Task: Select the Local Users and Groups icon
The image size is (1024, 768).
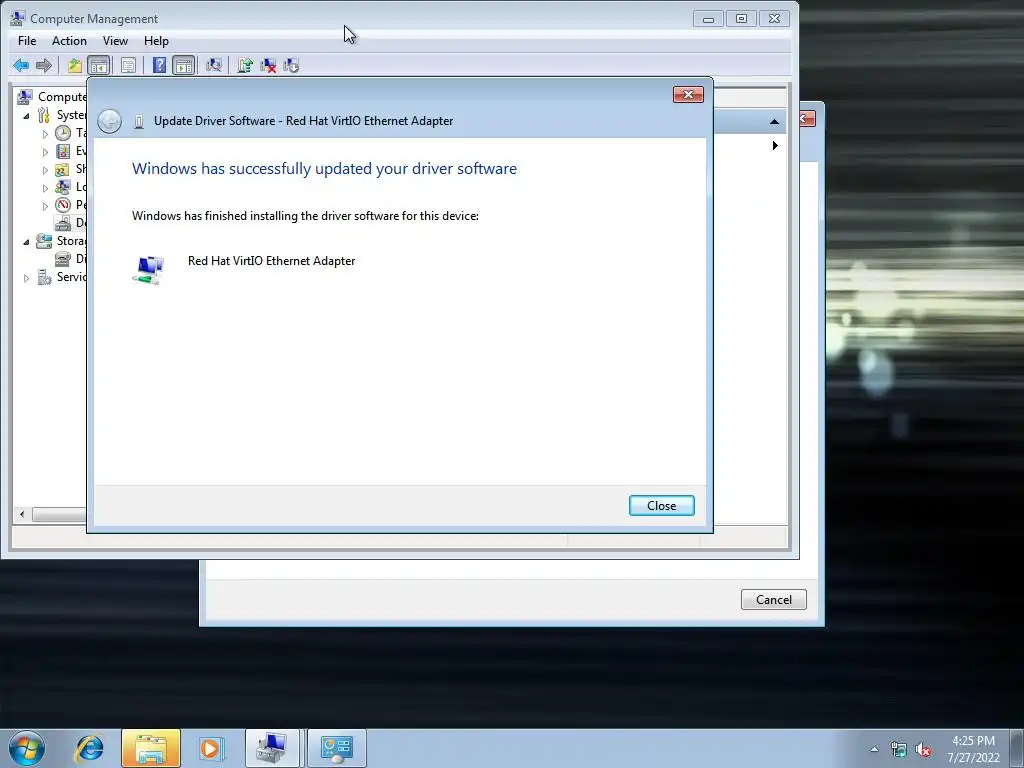Action: pos(63,187)
